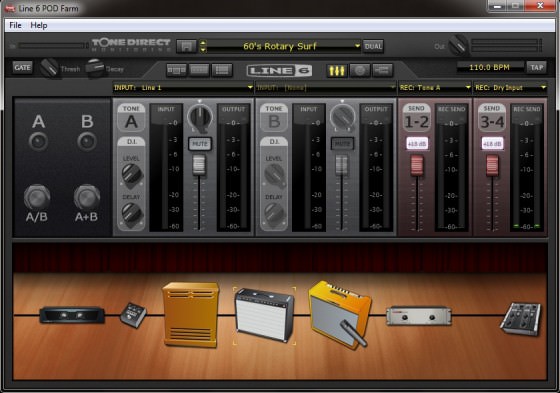Mute Tone A
This screenshot has width=560, height=393.
click(x=200, y=144)
